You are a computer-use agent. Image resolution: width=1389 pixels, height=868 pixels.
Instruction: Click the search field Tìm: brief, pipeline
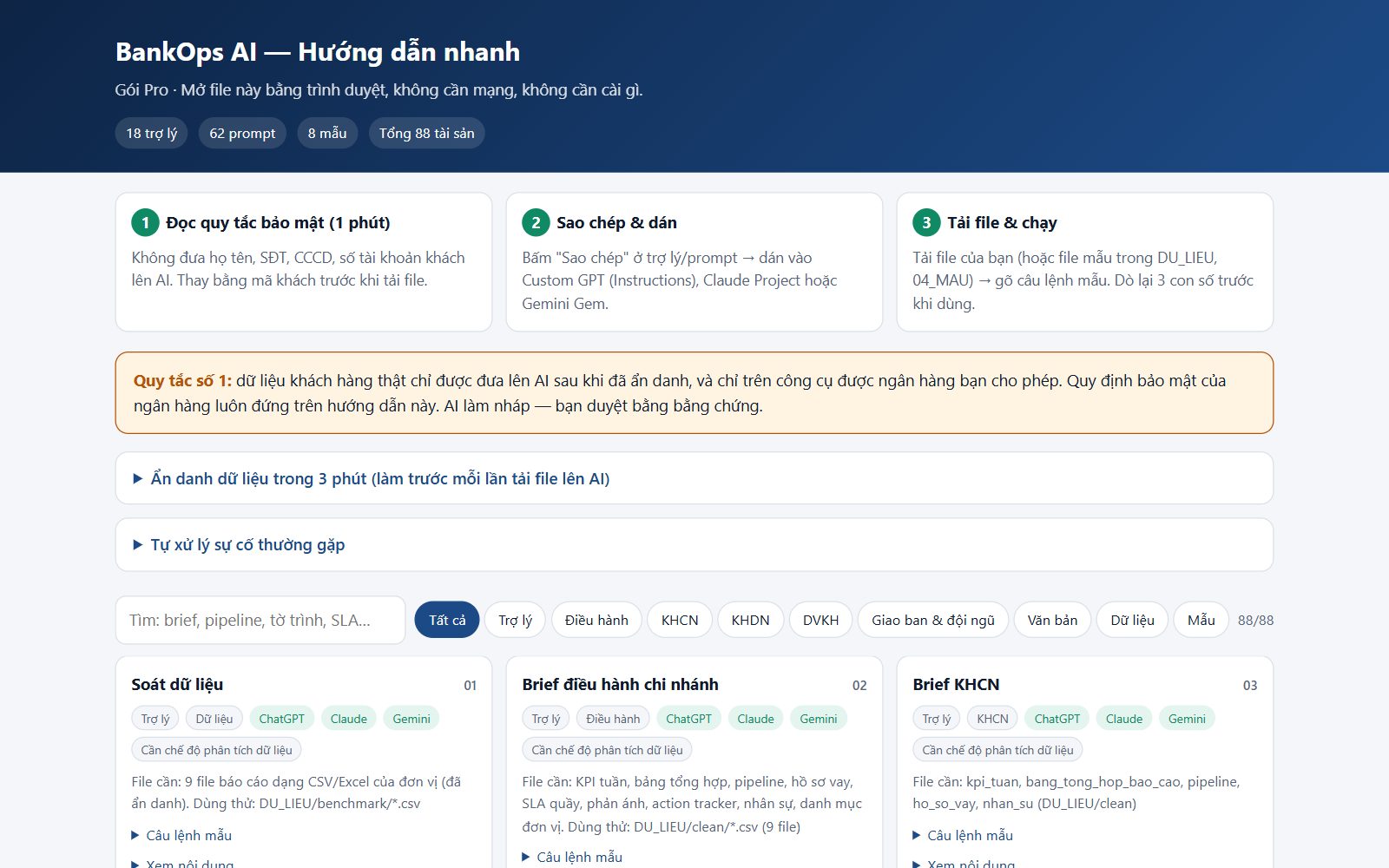coord(260,620)
